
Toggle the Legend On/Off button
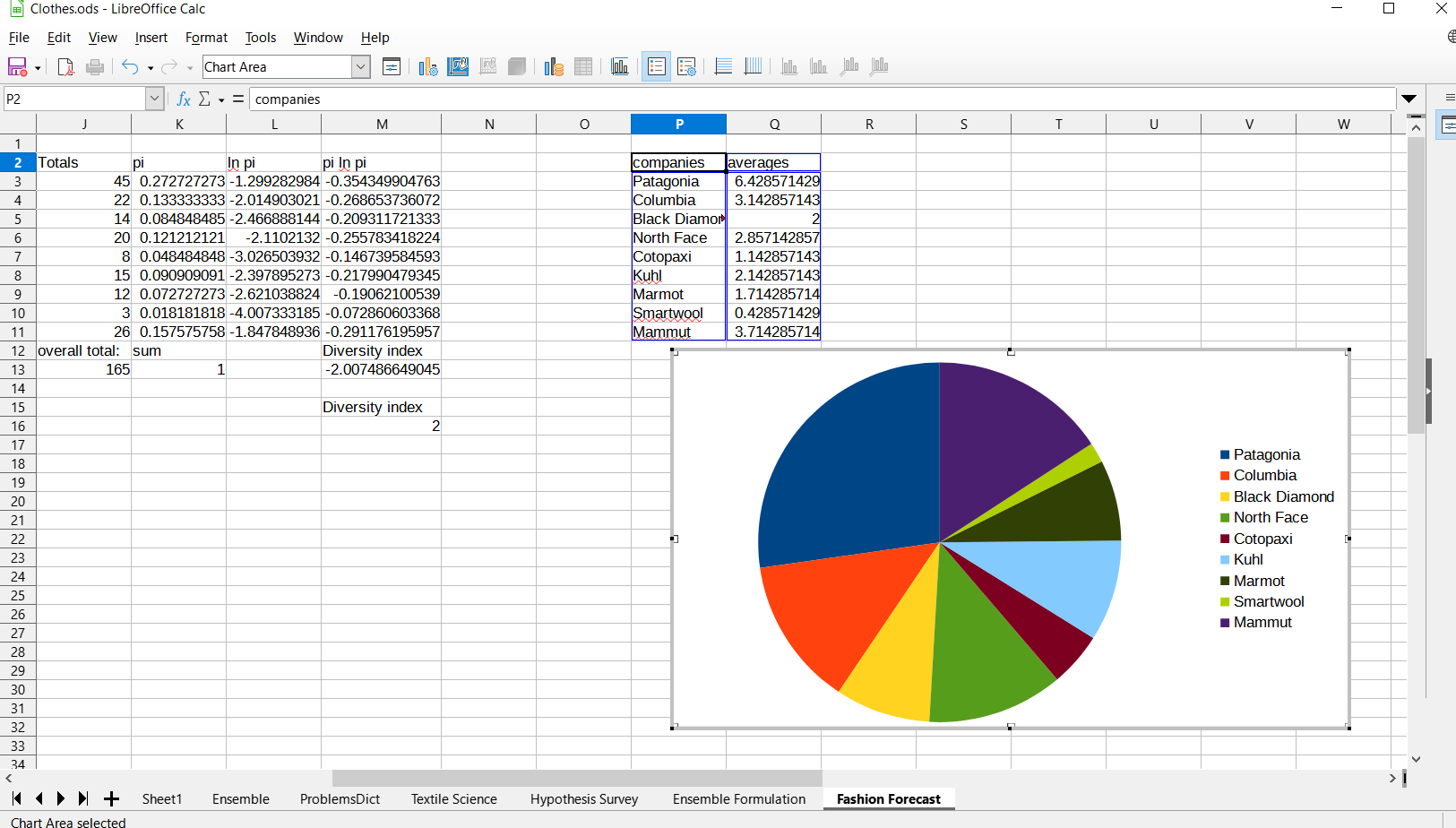click(656, 67)
